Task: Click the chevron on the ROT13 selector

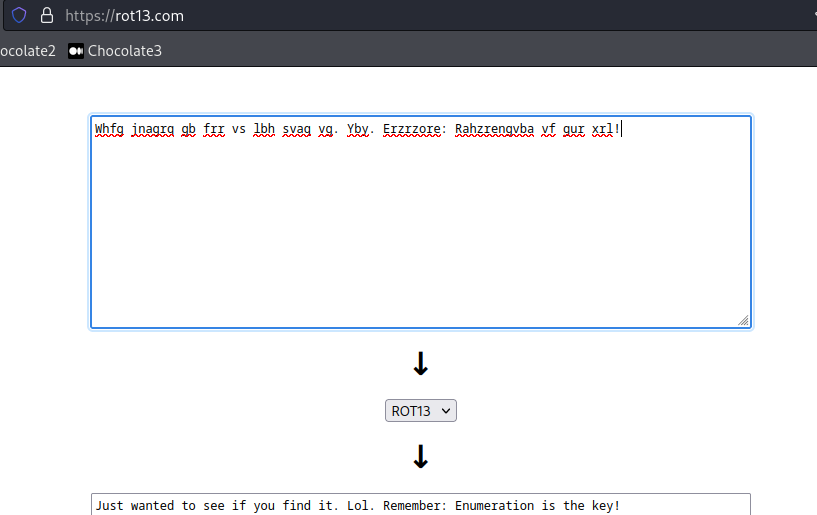Action: click(445, 410)
